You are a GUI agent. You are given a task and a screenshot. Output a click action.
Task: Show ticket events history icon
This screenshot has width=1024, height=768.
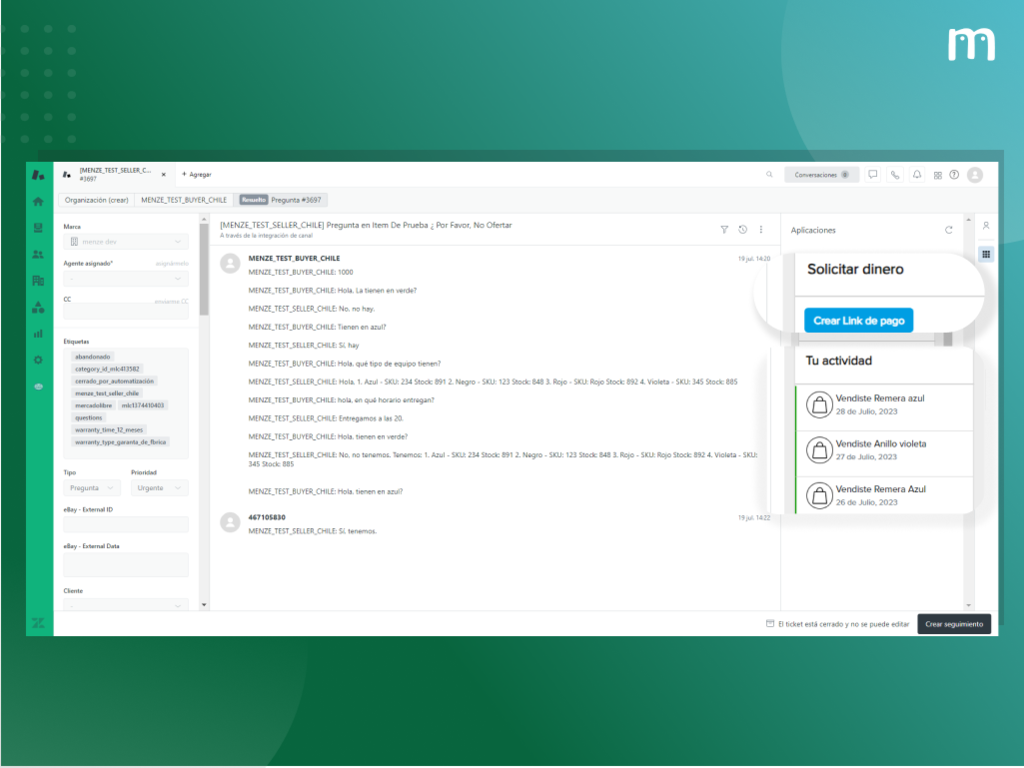(x=742, y=229)
